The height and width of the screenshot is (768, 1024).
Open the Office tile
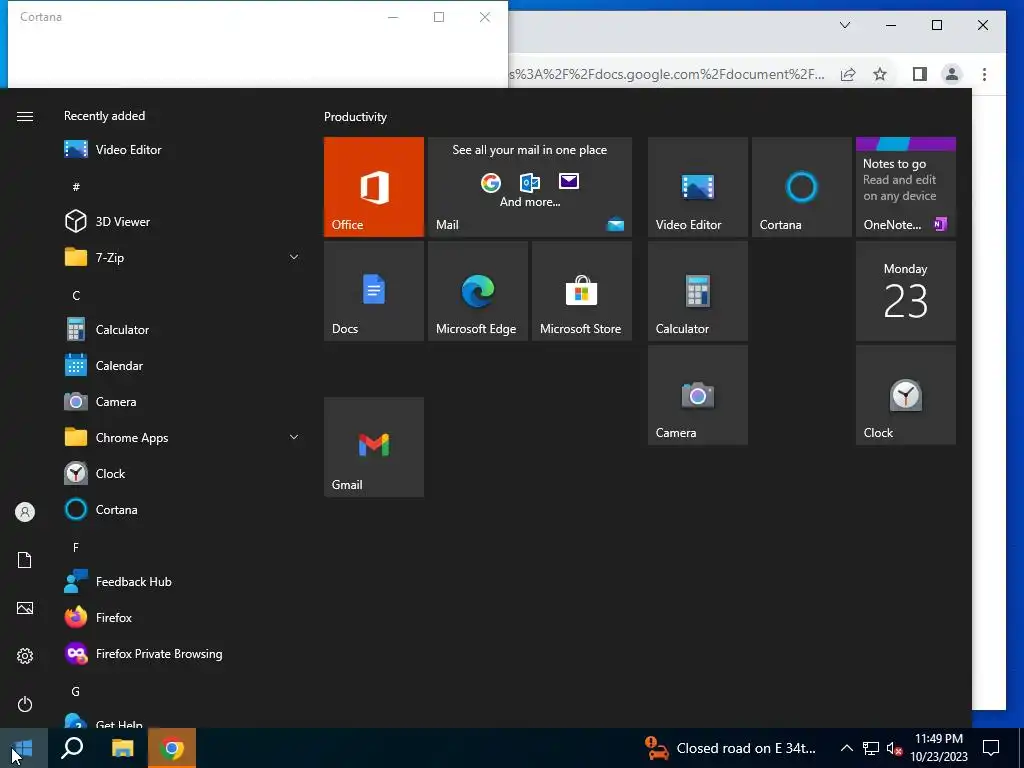coord(374,187)
